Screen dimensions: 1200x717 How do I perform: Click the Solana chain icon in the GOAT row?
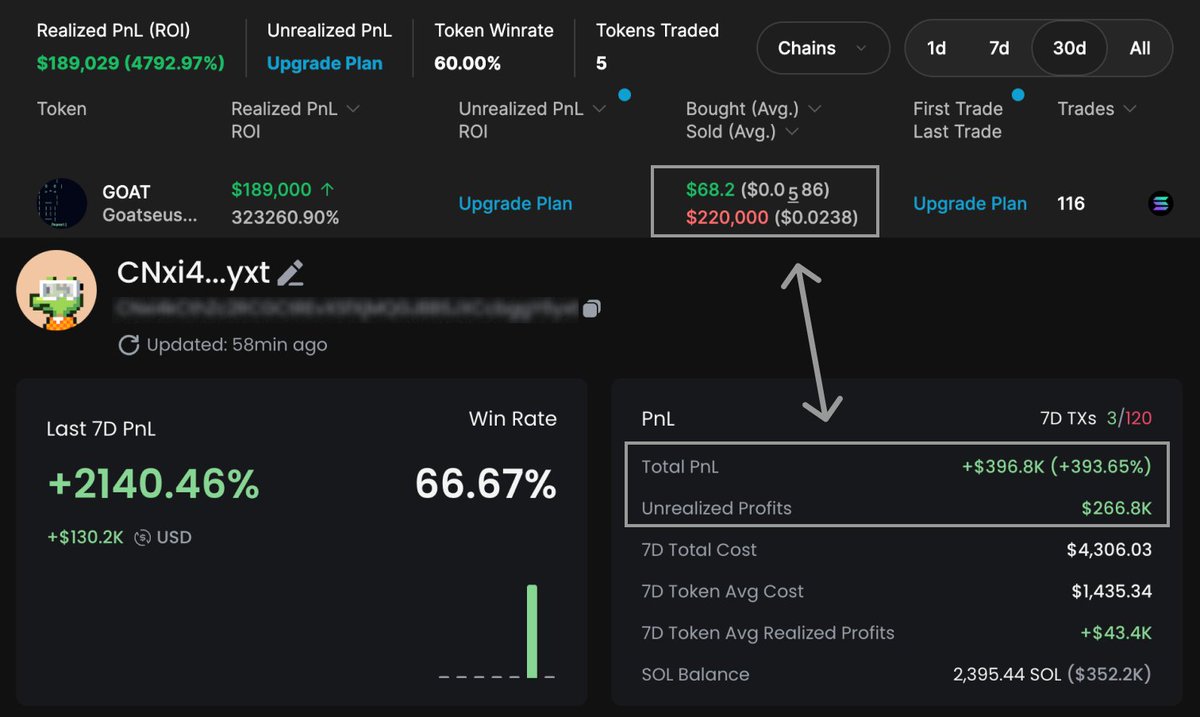click(1162, 203)
